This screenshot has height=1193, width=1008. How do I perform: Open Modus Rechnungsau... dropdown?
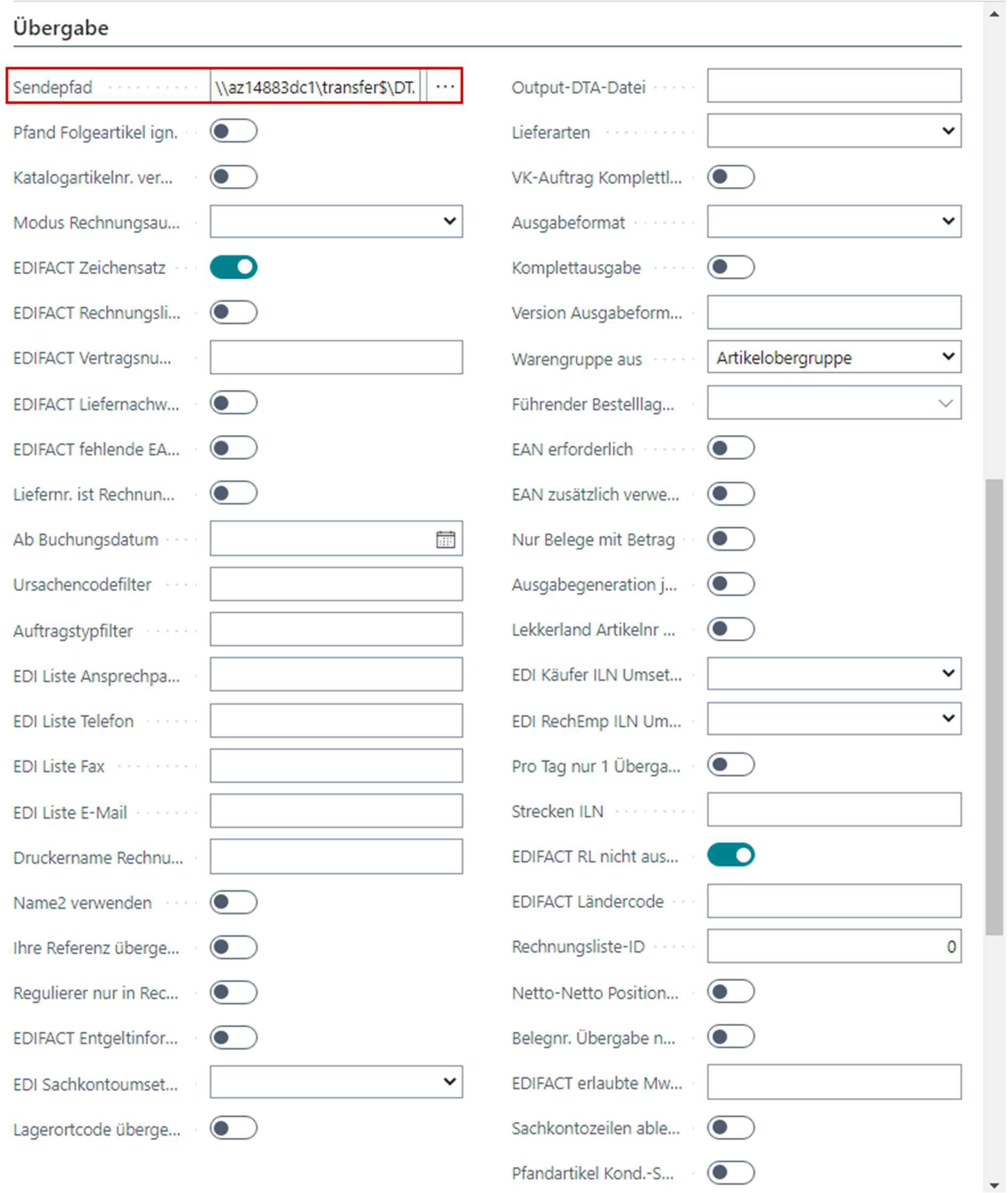[336, 222]
